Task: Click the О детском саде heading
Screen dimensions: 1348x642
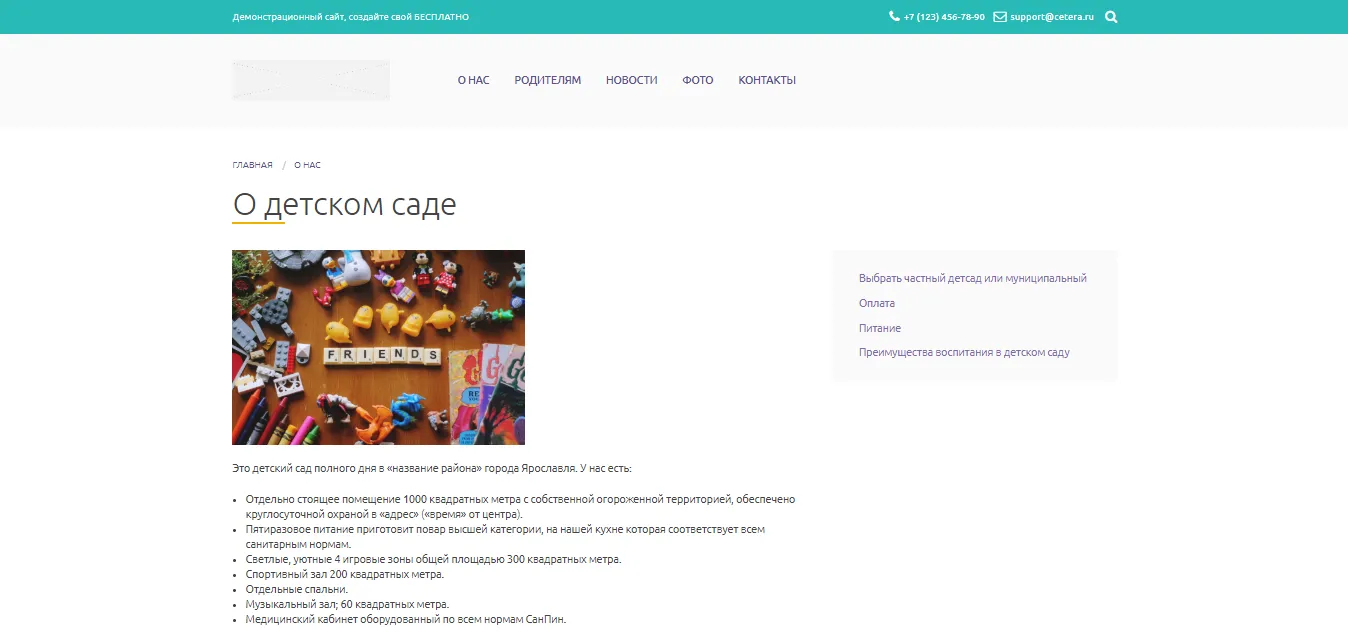Action: click(x=344, y=204)
